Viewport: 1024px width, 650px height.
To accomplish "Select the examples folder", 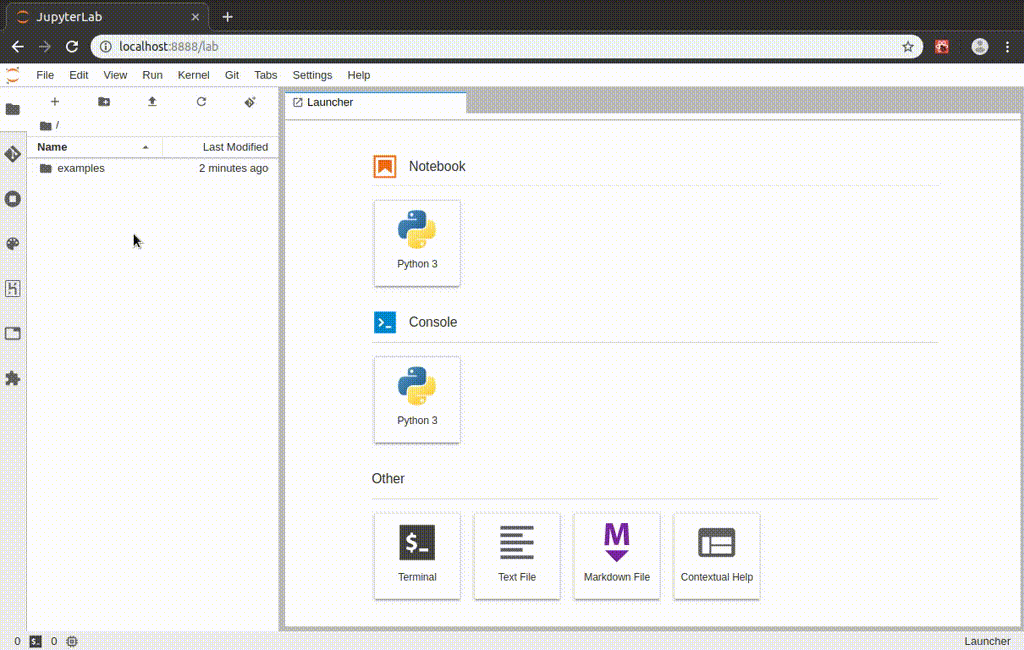I will pyautogui.click(x=153, y=169).
